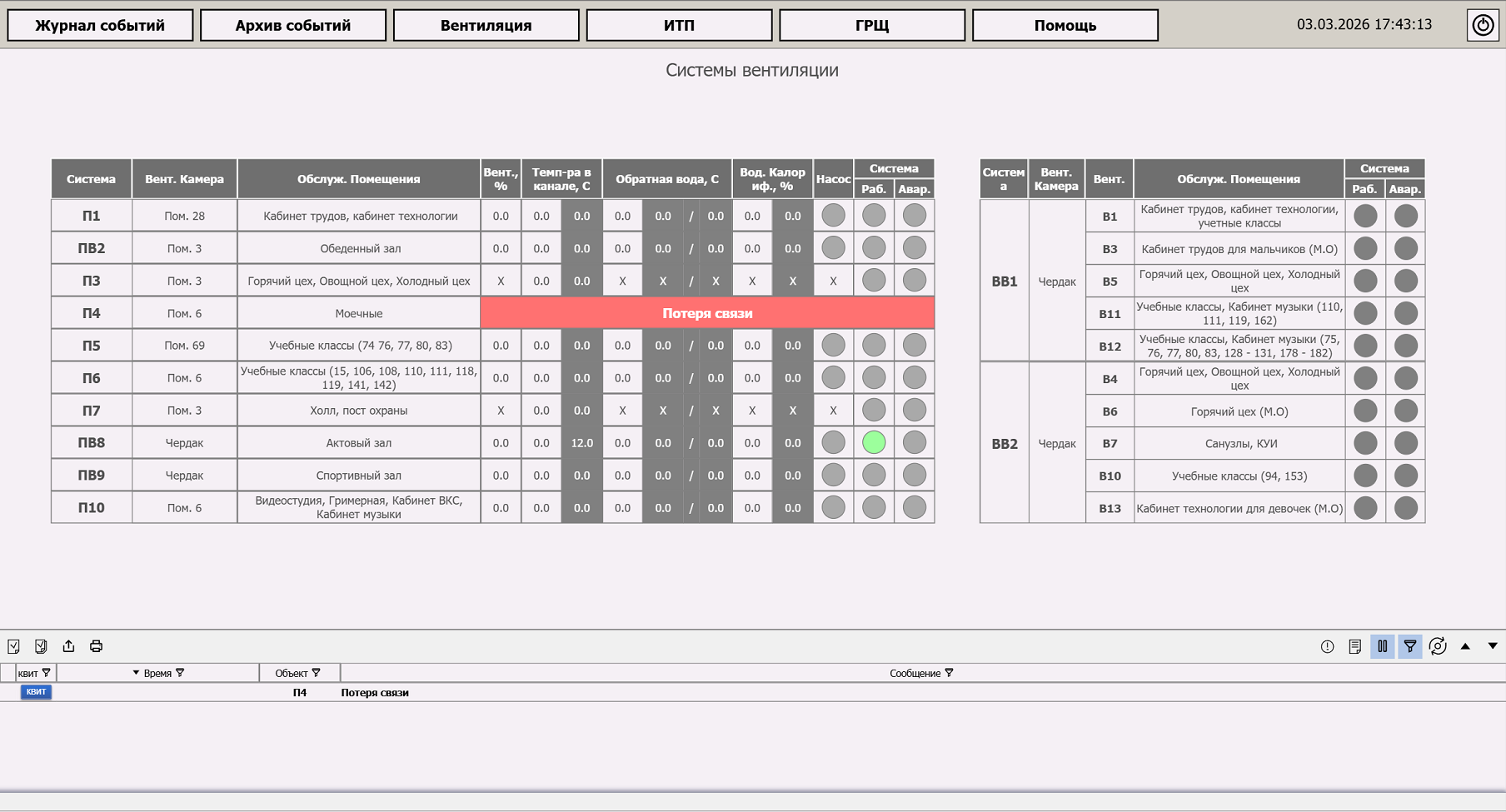Click the refresh cycle icon in event toolbar

point(1437,646)
